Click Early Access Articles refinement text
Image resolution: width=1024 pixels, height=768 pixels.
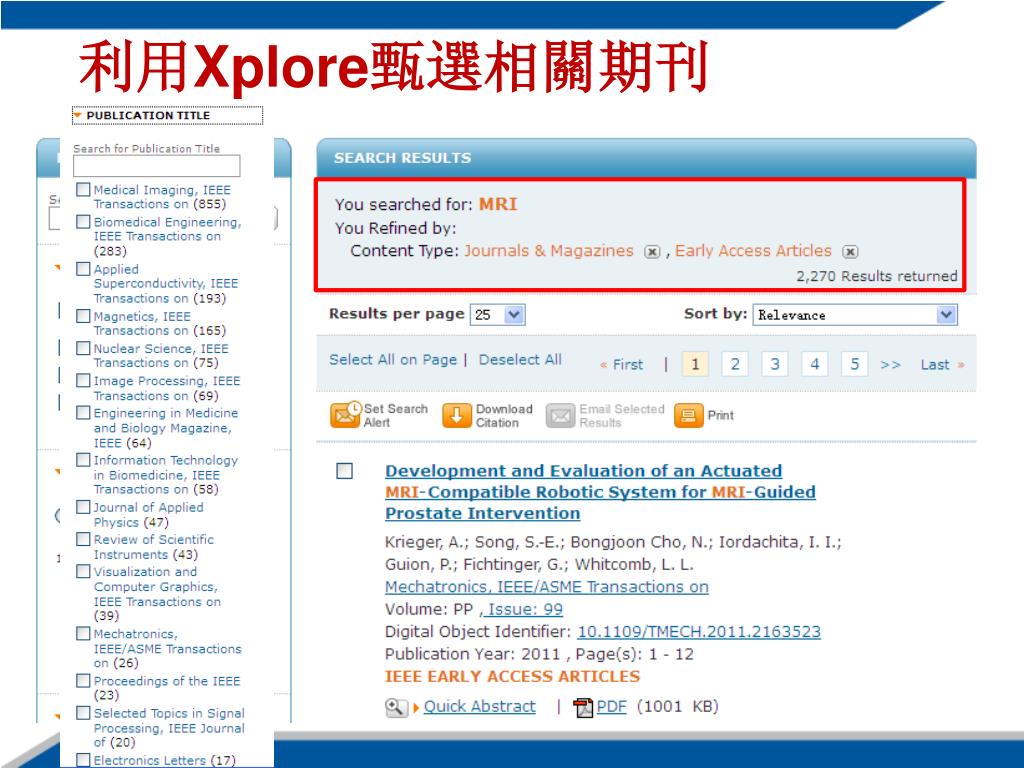[753, 251]
